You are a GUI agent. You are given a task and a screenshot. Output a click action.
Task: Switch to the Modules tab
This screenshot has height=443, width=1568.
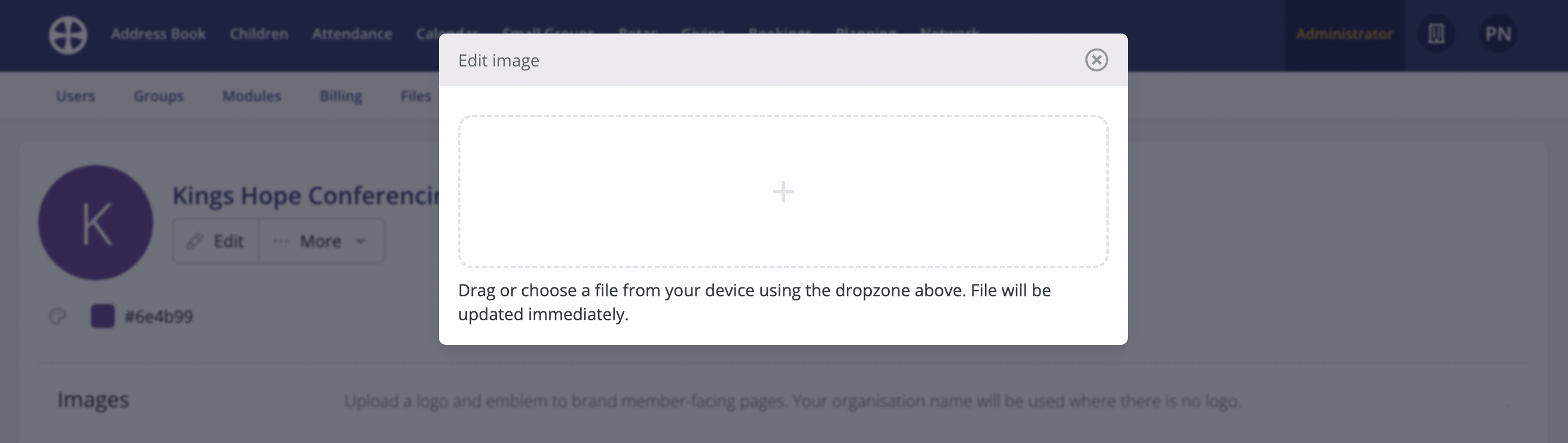[x=251, y=96]
